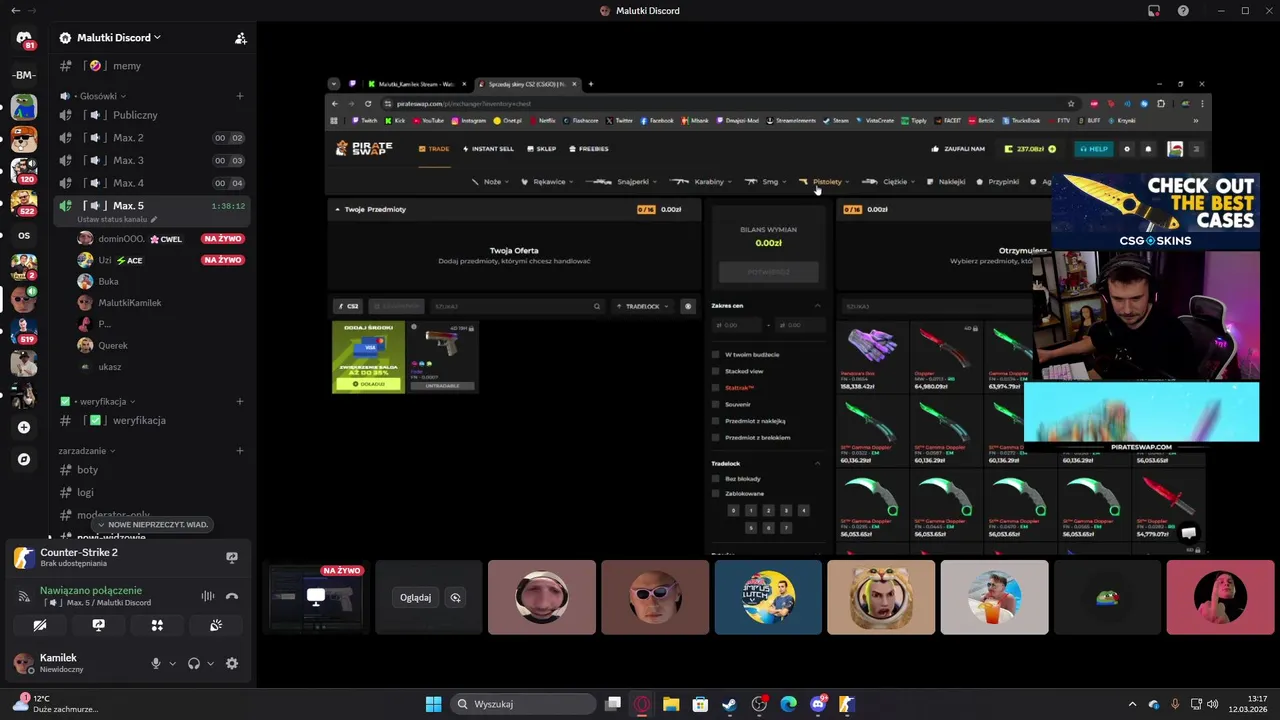The image size is (1280, 720).
Task: Open the soundboard button
Action: (x=215, y=625)
